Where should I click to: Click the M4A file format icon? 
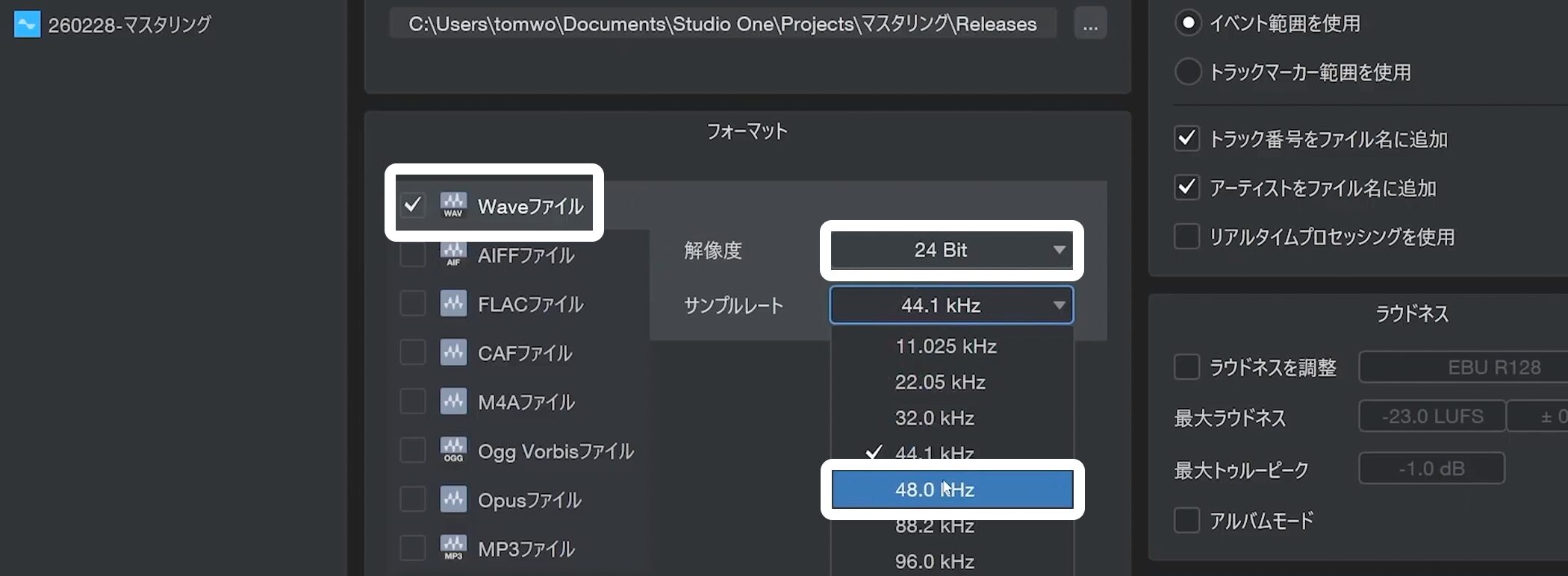click(453, 401)
